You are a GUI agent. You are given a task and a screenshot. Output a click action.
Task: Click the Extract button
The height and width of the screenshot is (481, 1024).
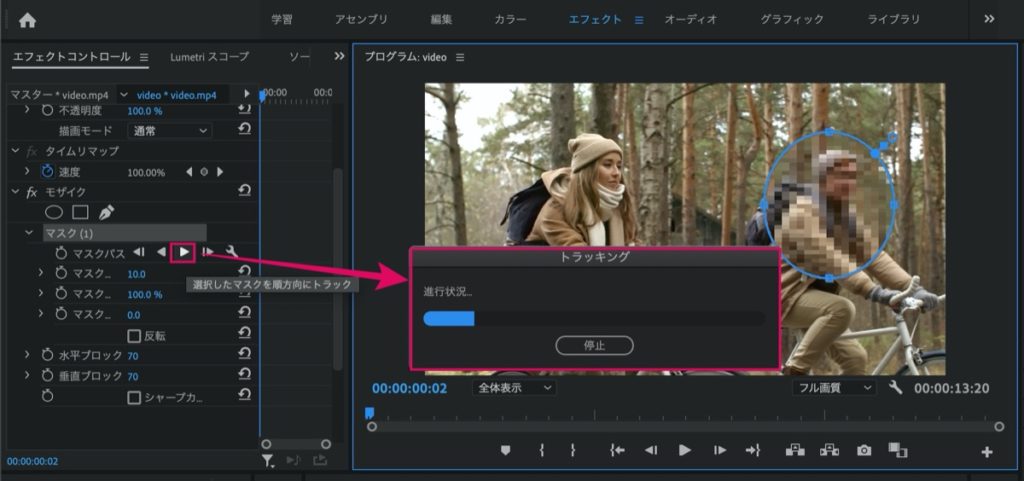pyautogui.click(x=830, y=450)
